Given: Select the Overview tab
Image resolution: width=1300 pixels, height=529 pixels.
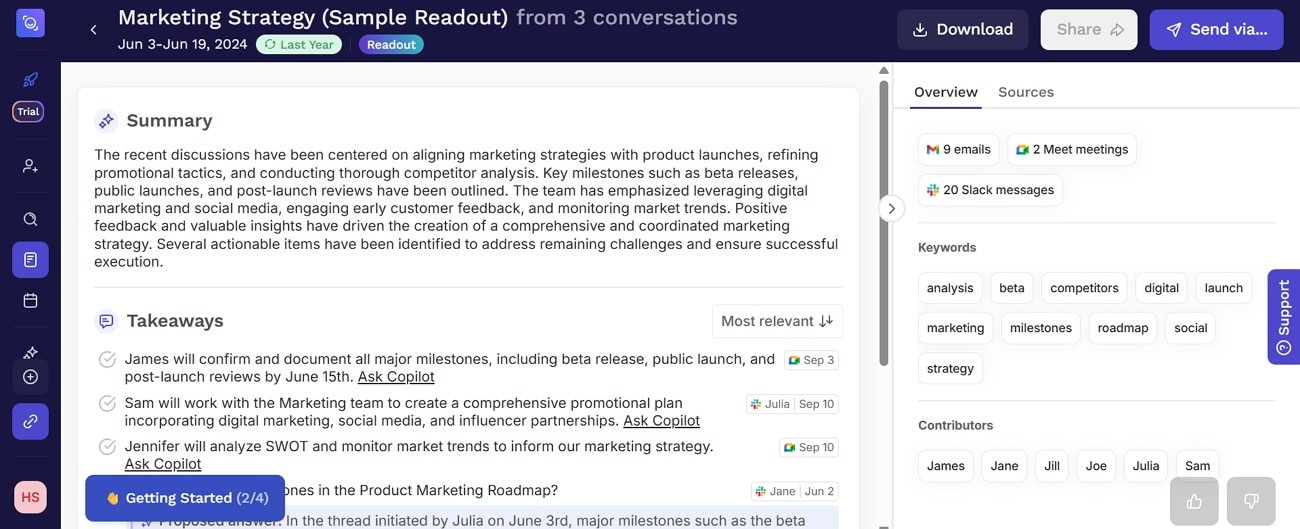Looking at the screenshot, I should coord(945,92).
